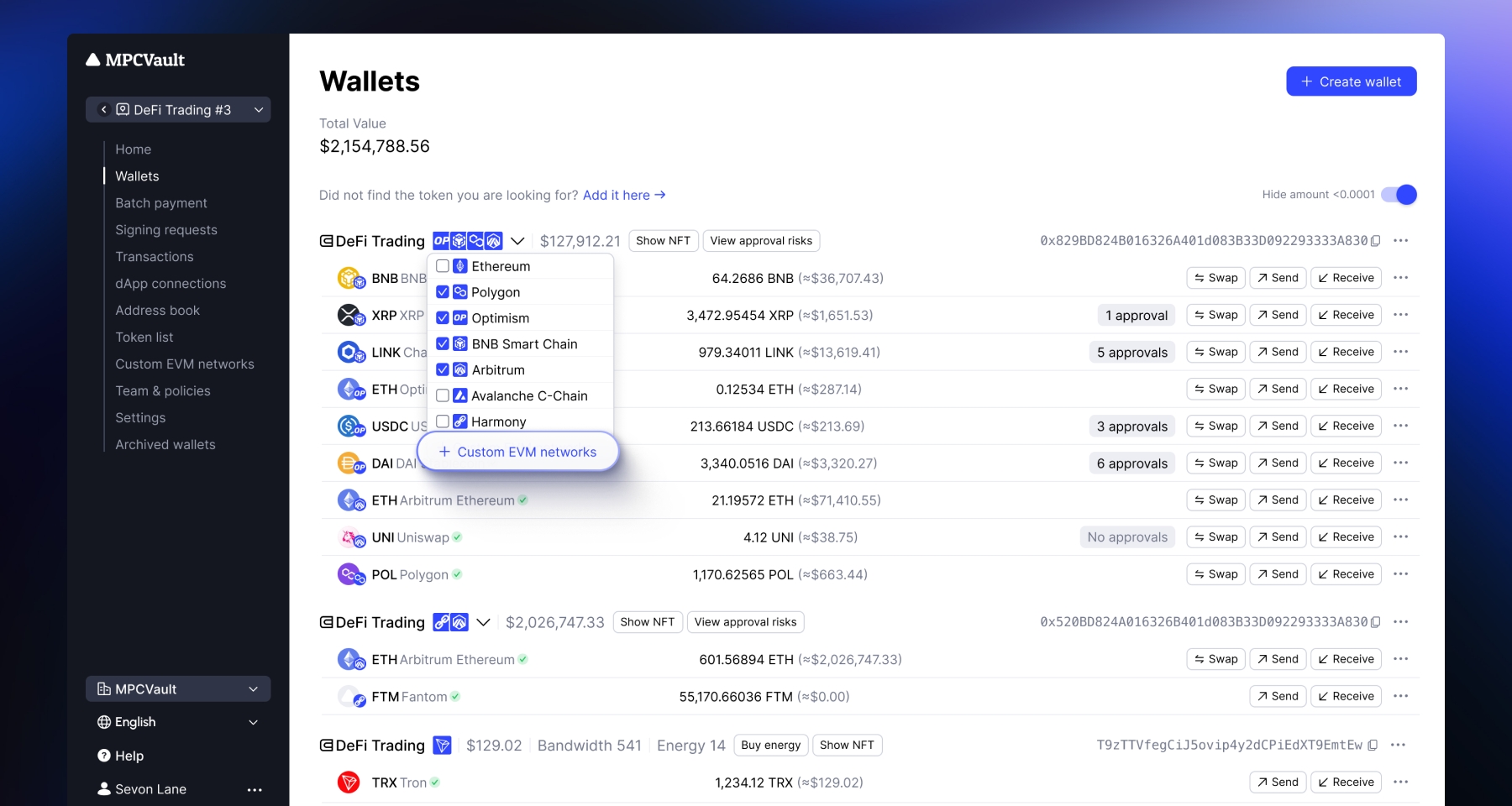Click the MPCVault logo
Viewport: 1512px width, 806px height.
[x=135, y=60]
